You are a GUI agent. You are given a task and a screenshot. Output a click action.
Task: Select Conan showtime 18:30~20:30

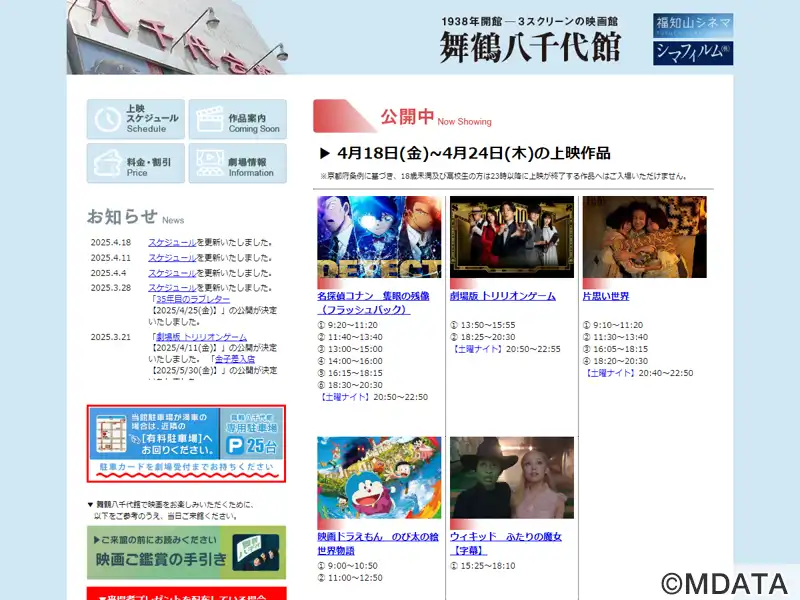click(x=349, y=385)
